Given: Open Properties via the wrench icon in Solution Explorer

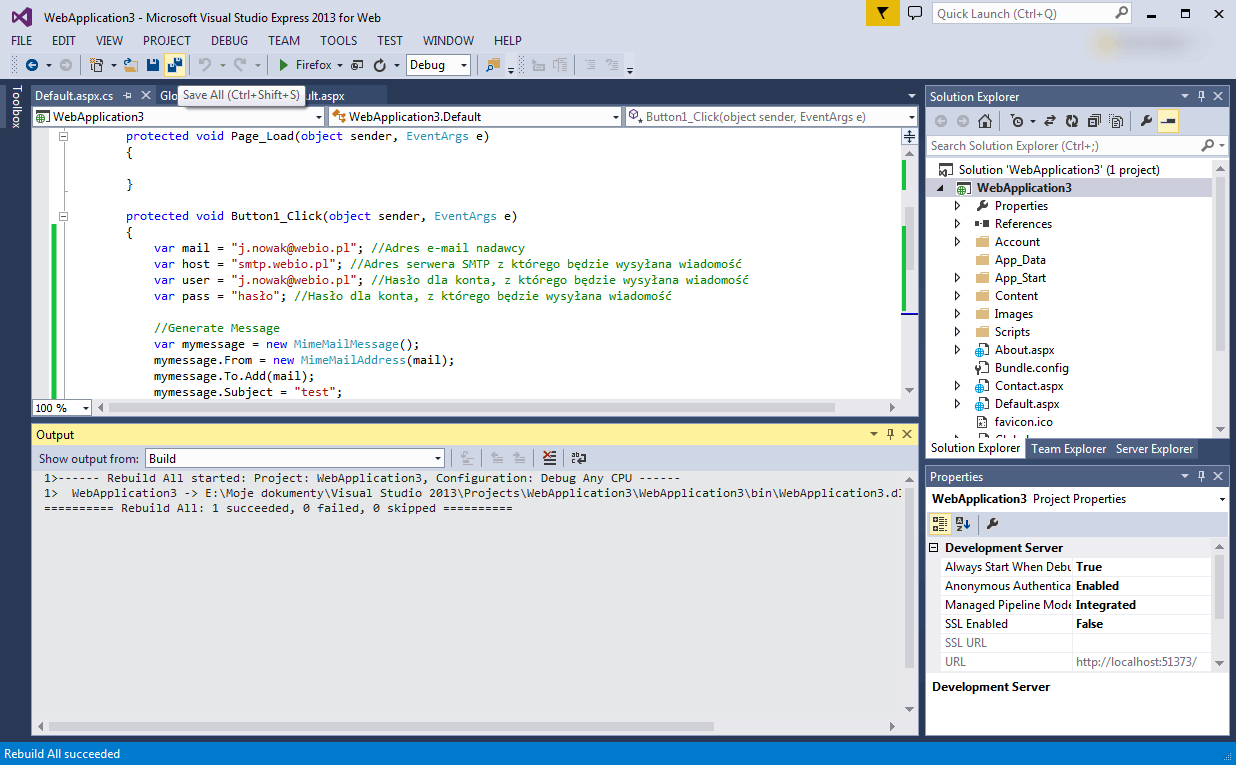Looking at the screenshot, I should (x=1146, y=121).
